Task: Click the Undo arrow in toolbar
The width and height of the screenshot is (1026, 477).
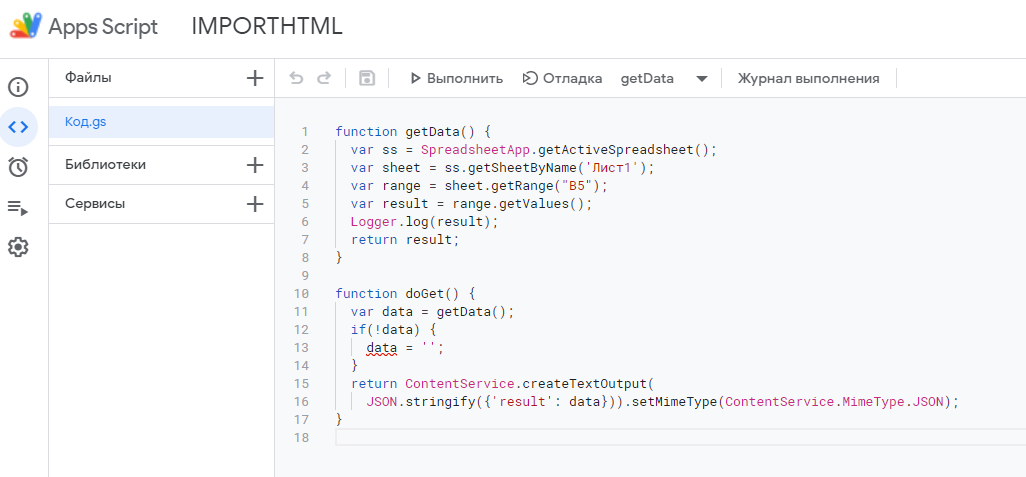Action: click(x=296, y=79)
